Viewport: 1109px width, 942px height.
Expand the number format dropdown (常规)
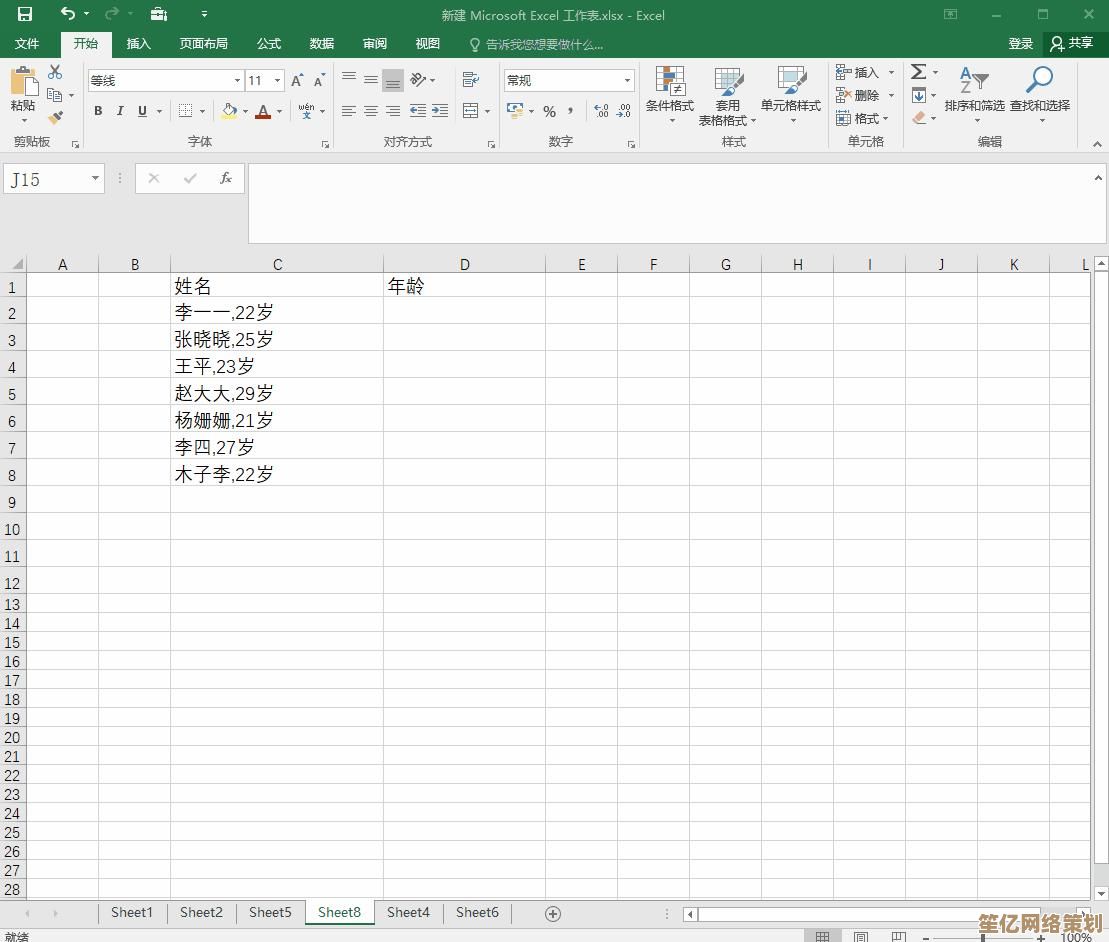[627, 81]
